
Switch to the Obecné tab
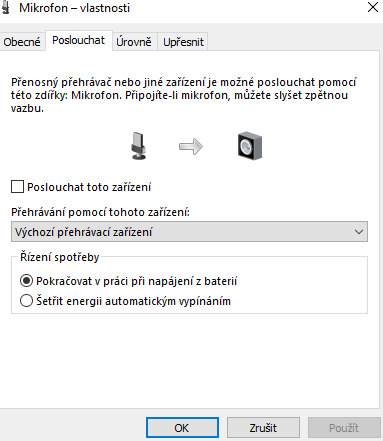coord(22,42)
